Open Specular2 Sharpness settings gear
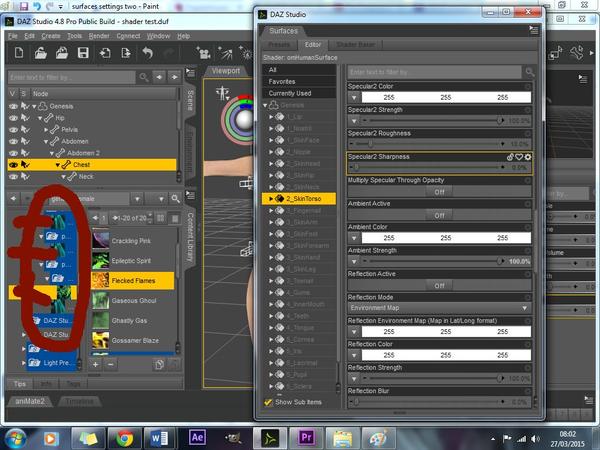 point(528,157)
